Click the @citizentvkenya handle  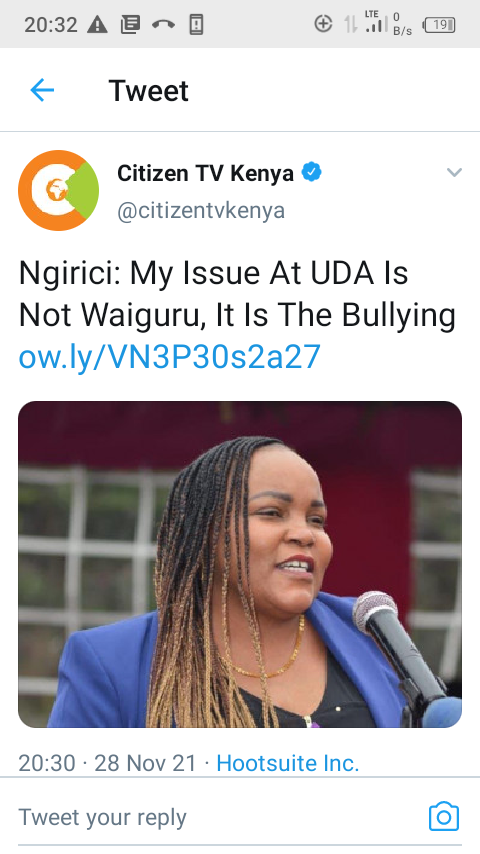(x=201, y=210)
